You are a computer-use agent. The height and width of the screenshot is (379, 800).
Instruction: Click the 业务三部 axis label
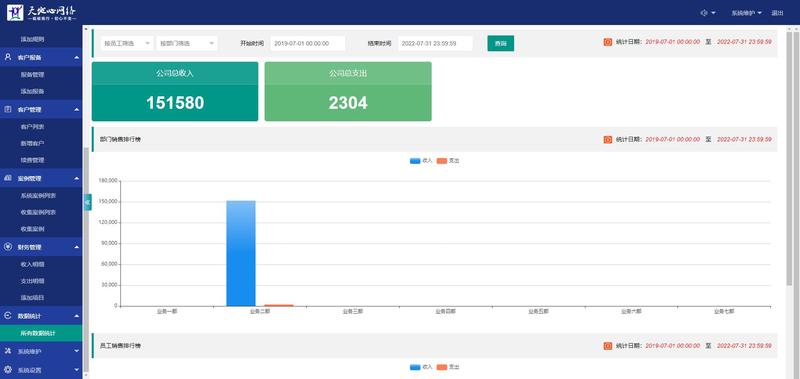[353, 311]
